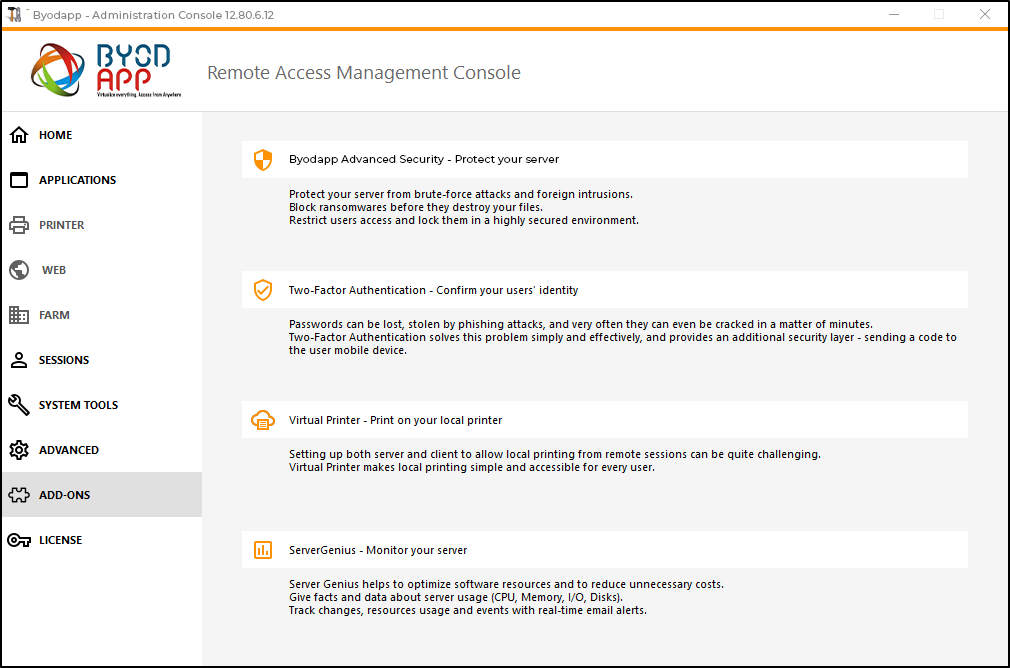Open ServerGenius - Monitor your server
Screen dimensions: 1010x668
click(605, 550)
